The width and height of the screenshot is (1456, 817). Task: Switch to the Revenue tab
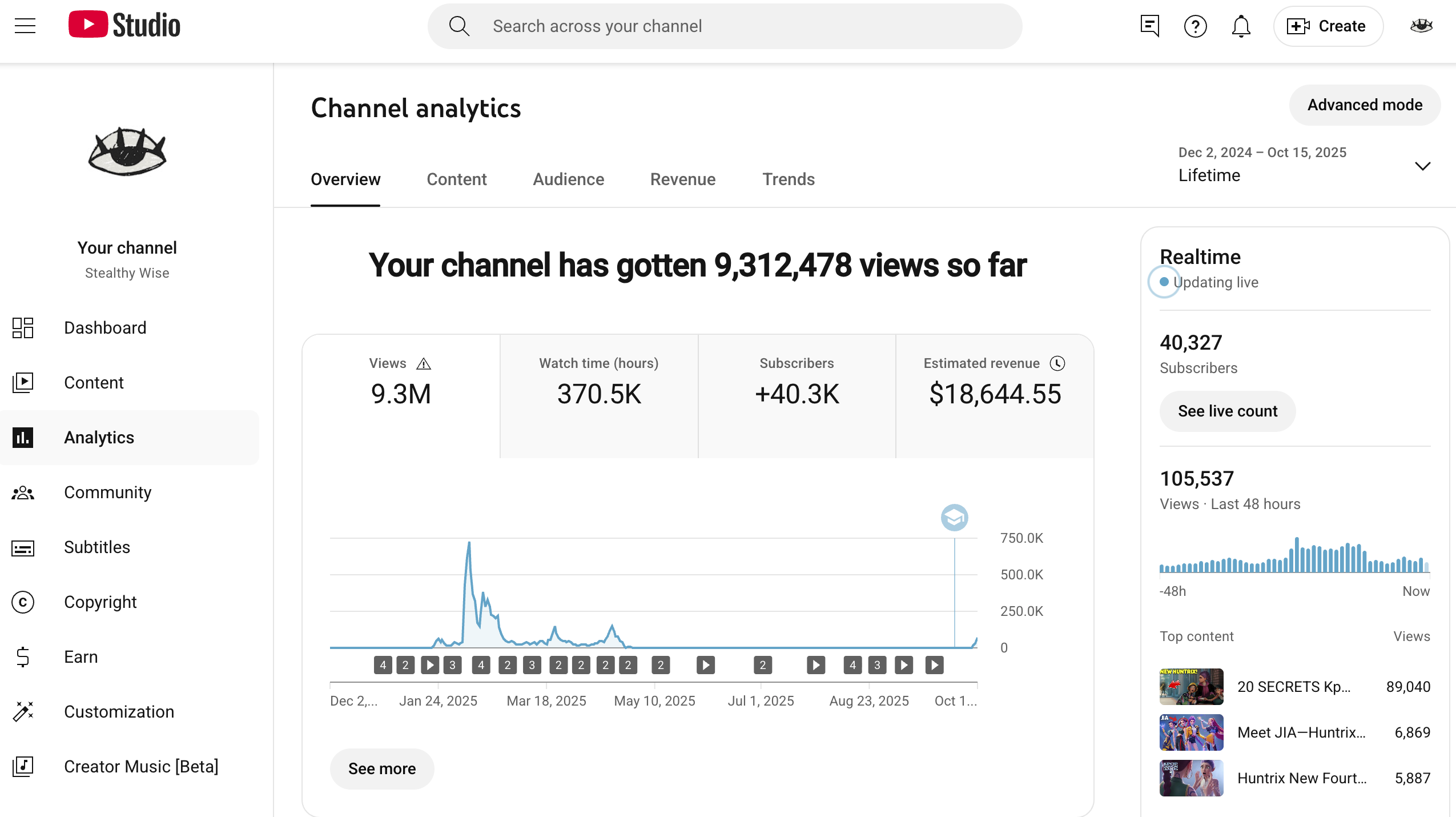pyautogui.click(x=682, y=179)
